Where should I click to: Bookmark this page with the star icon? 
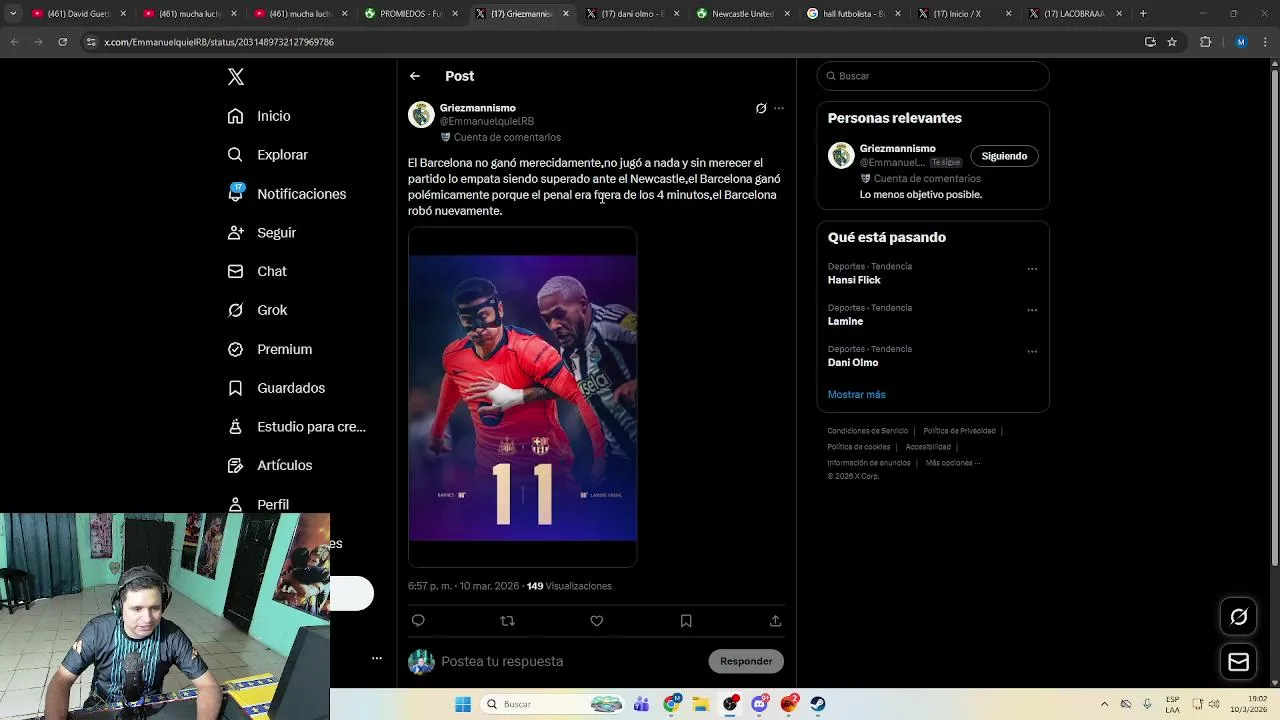pos(1172,42)
